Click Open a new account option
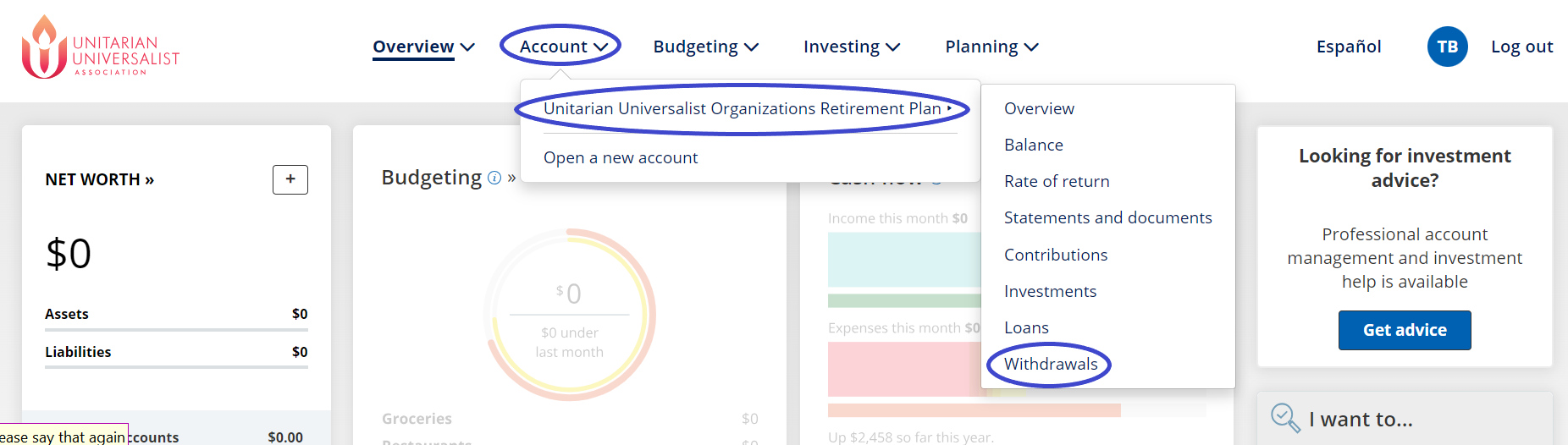 click(620, 158)
